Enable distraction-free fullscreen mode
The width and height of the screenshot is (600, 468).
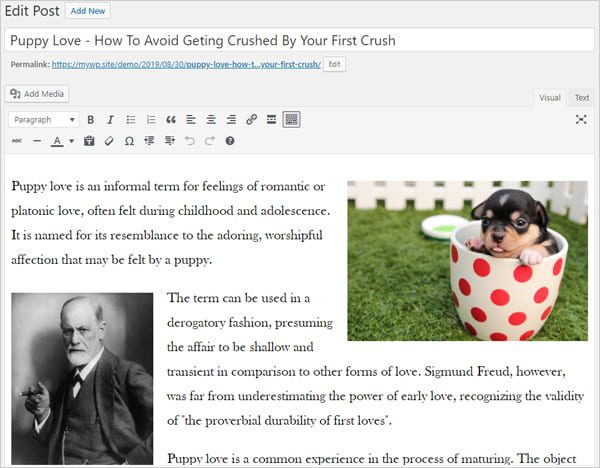pyautogui.click(x=581, y=119)
